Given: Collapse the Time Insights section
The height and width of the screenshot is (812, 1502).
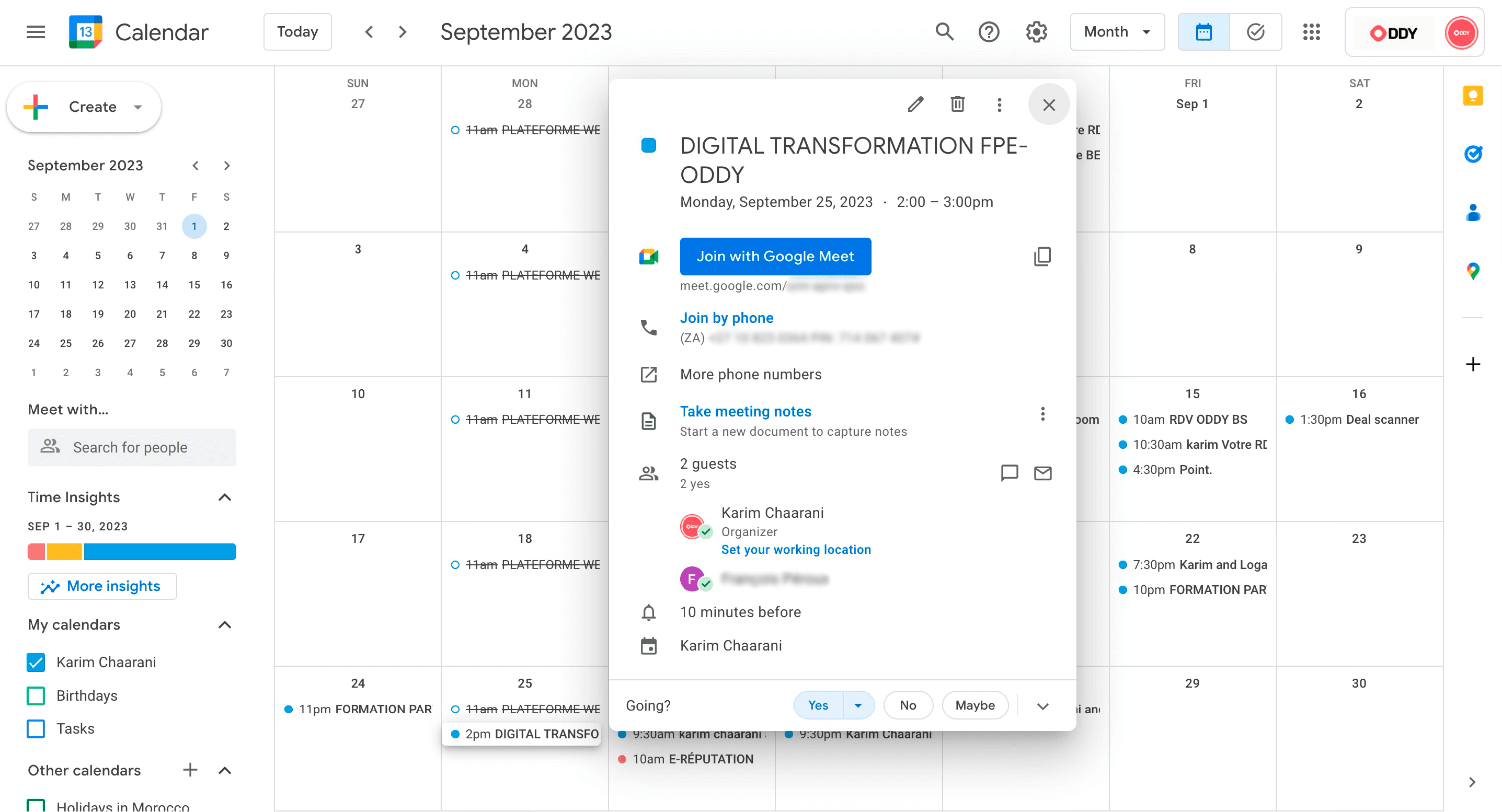Looking at the screenshot, I should point(224,497).
